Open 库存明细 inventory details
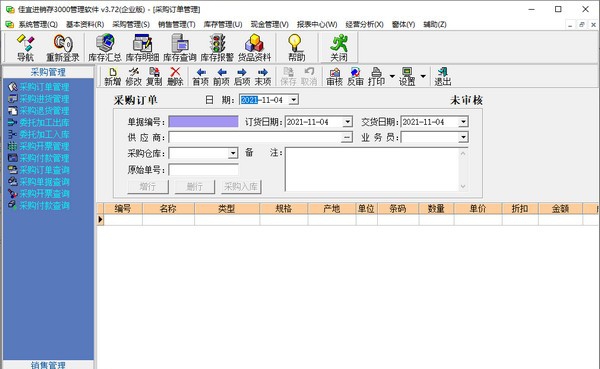Image resolution: width=600 pixels, height=369 pixels. coord(142,47)
